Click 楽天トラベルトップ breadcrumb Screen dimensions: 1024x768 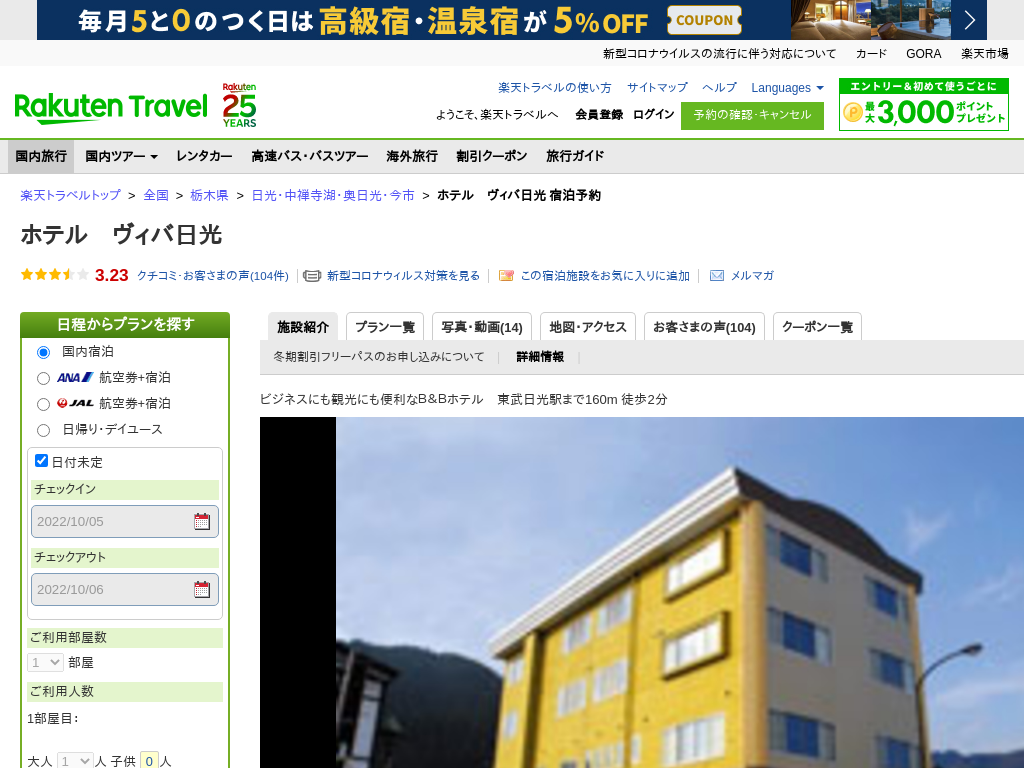coord(70,195)
